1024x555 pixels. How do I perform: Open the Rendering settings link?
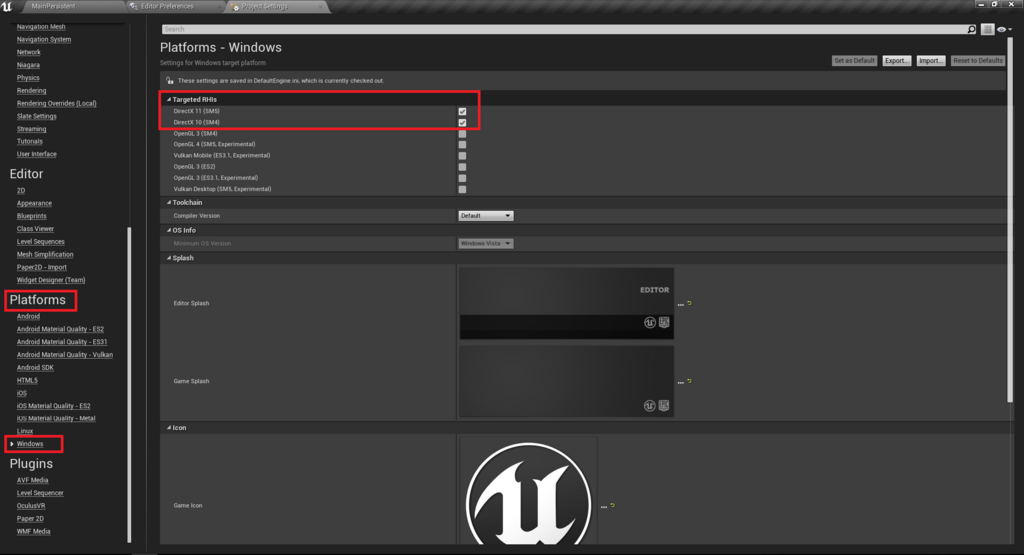tap(31, 91)
